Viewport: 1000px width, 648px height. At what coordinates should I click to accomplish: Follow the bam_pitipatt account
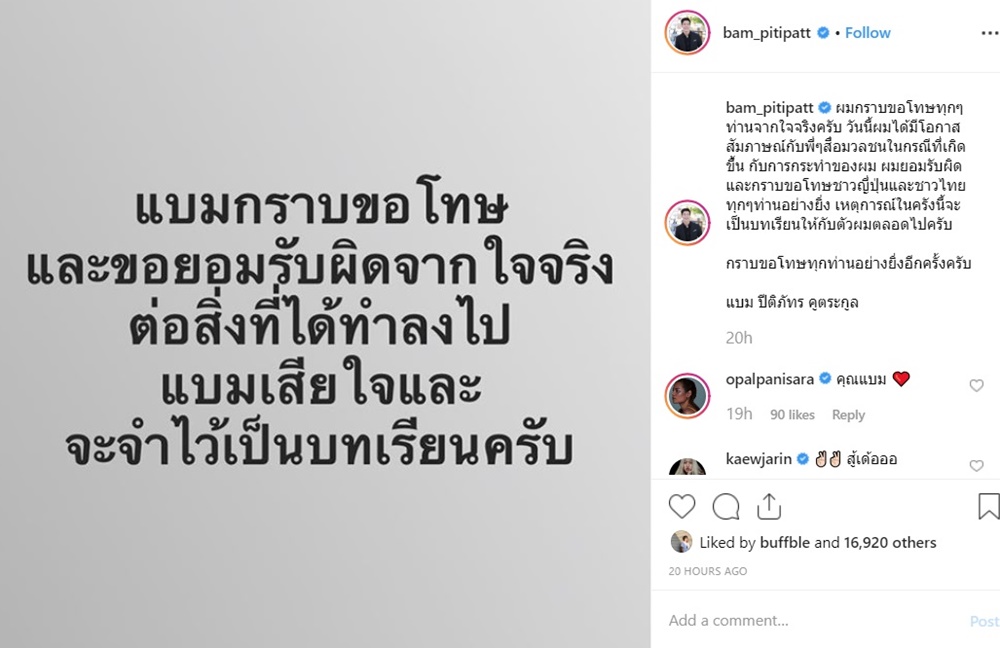867,33
